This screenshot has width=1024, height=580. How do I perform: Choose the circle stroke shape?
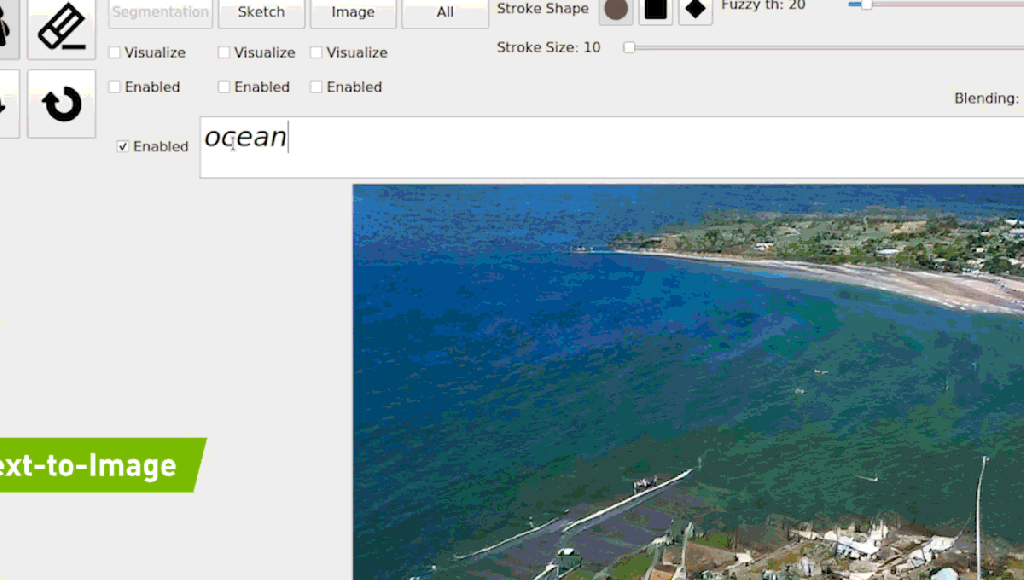tap(616, 10)
